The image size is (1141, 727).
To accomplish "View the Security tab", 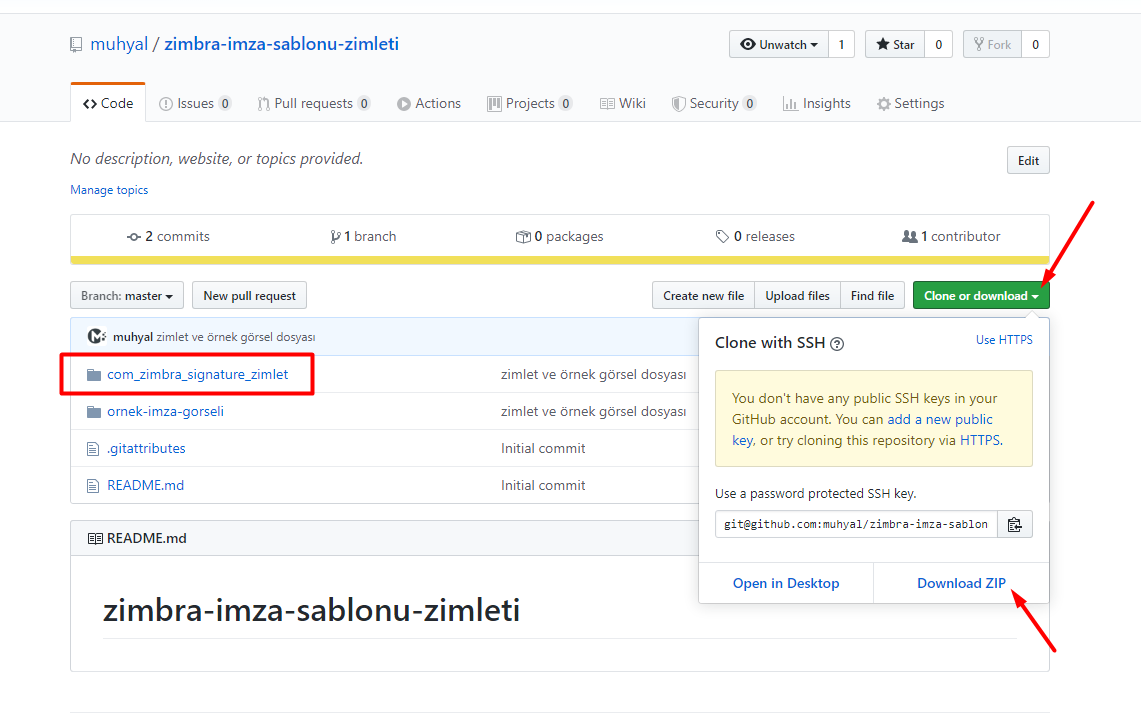I will pos(714,103).
